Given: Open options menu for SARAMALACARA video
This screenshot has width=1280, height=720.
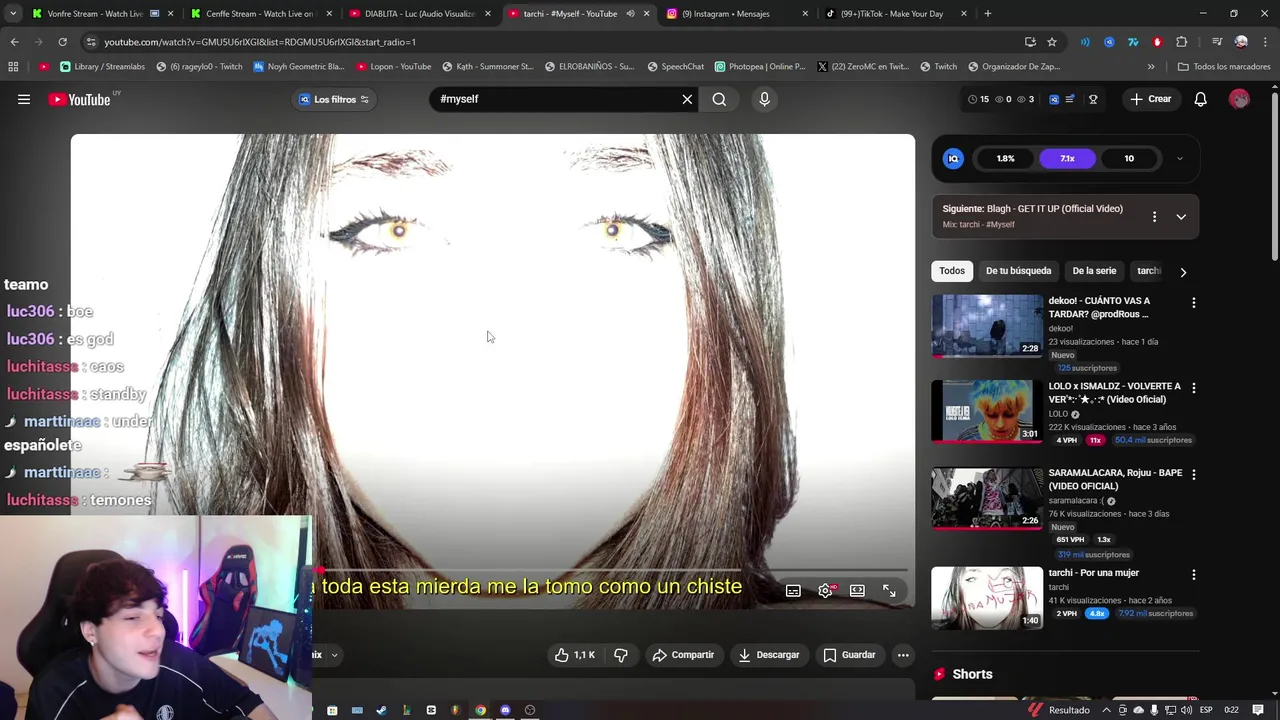Looking at the screenshot, I should click(1193, 474).
